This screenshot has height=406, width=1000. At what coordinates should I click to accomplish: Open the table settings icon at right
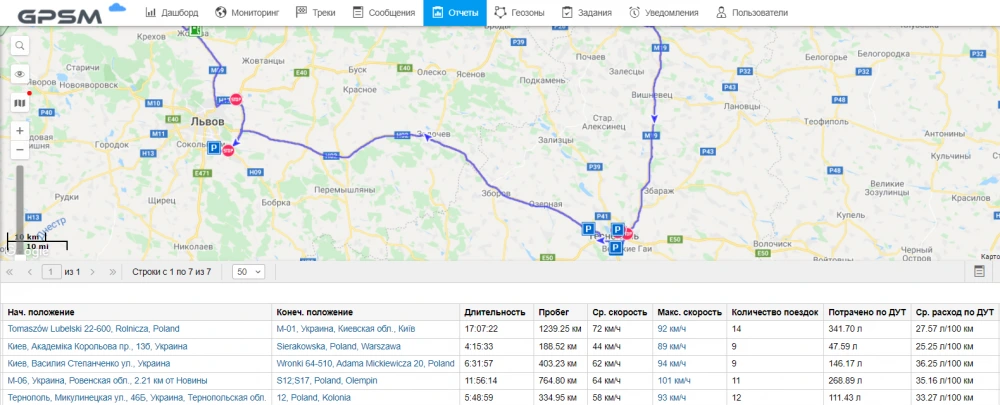[980, 271]
